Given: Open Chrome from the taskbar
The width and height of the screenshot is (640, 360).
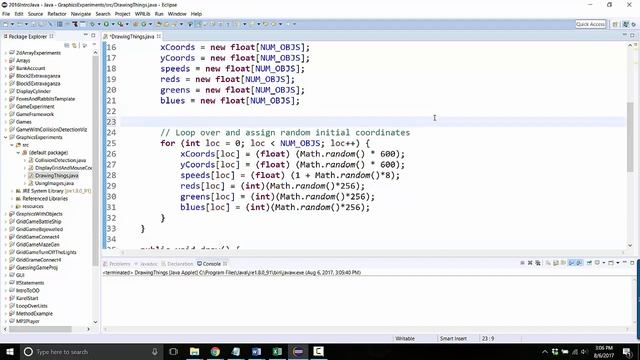Looking at the screenshot, I should [x=215, y=351].
